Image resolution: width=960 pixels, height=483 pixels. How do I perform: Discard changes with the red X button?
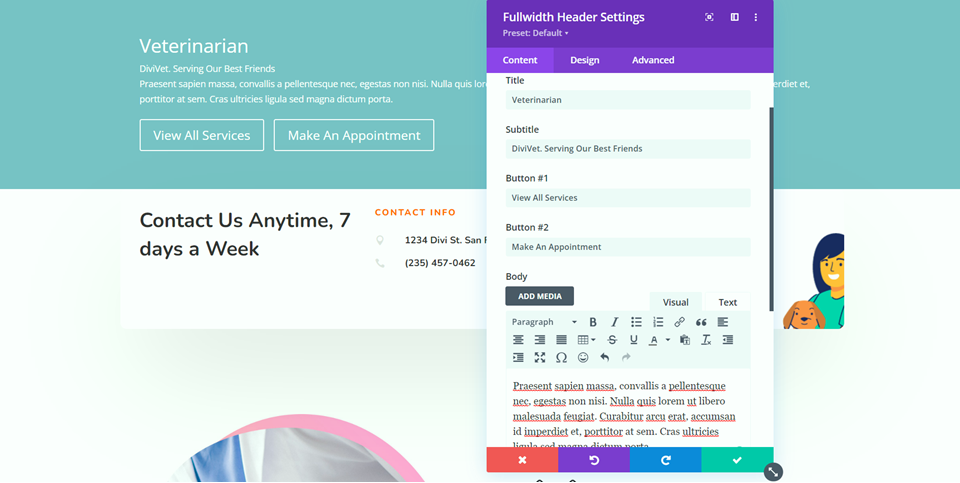(522, 460)
